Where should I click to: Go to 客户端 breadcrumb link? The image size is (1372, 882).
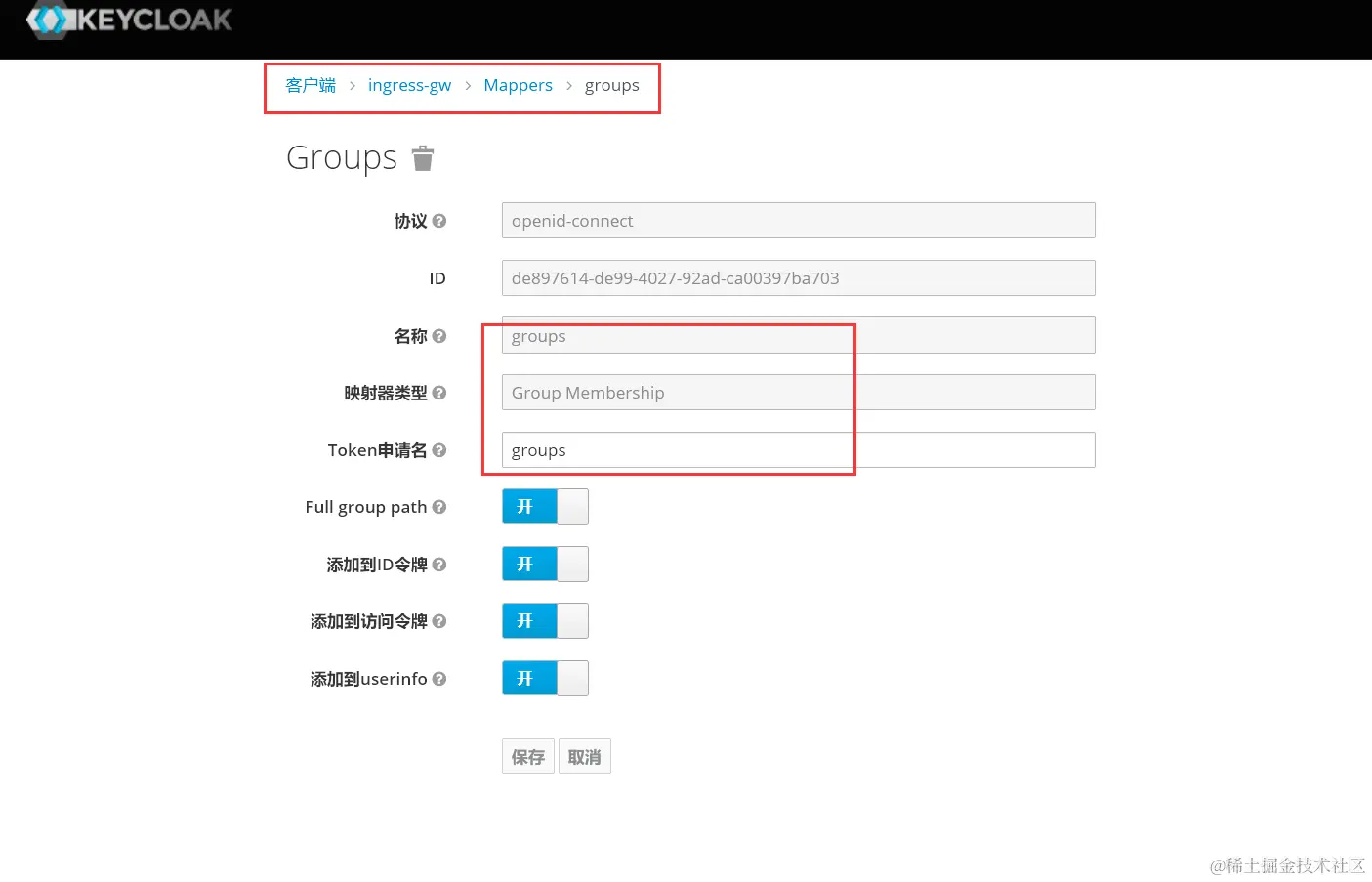(311, 85)
